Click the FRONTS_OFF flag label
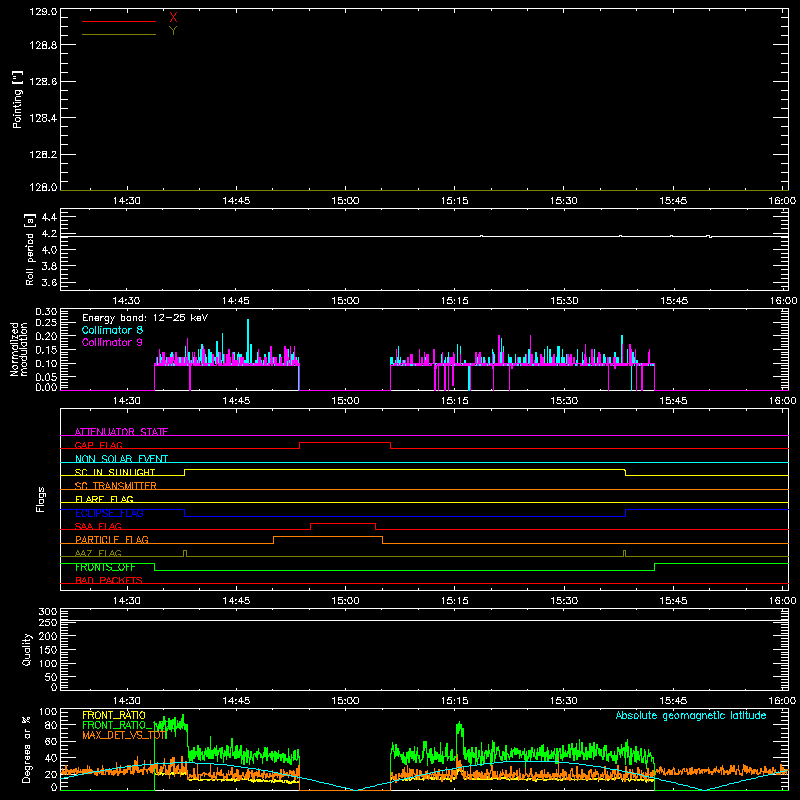The height and width of the screenshot is (800, 800). coord(105,567)
